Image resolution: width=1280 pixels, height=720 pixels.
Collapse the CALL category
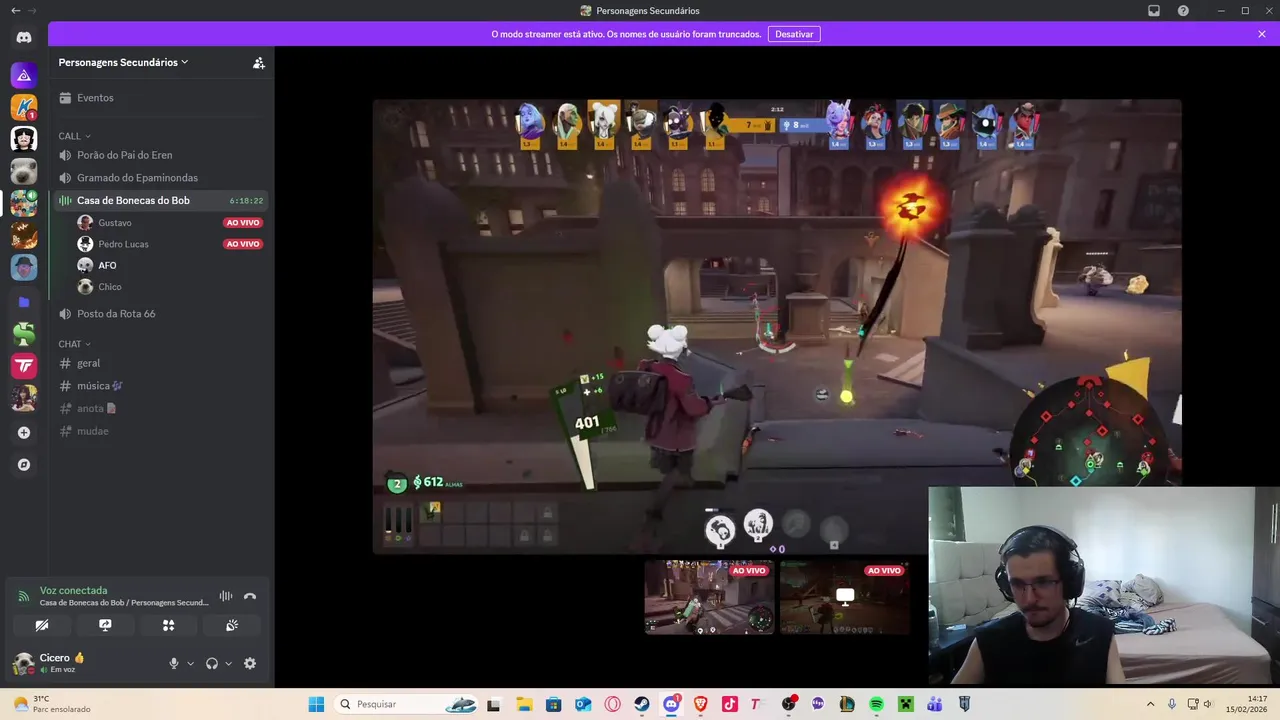point(75,136)
